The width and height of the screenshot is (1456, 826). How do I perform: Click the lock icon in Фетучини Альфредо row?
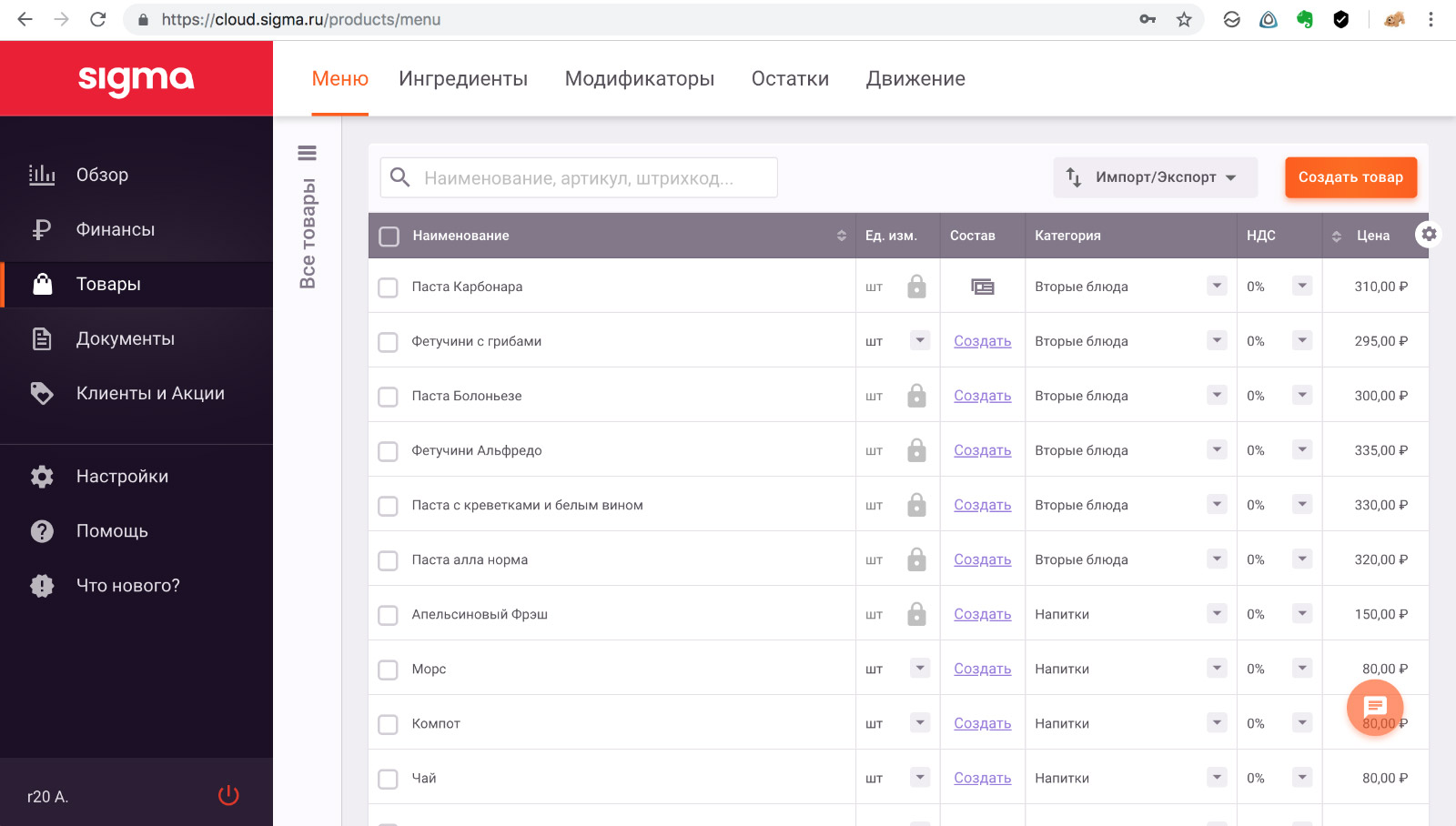pyautogui.click(x=916, y=450)
